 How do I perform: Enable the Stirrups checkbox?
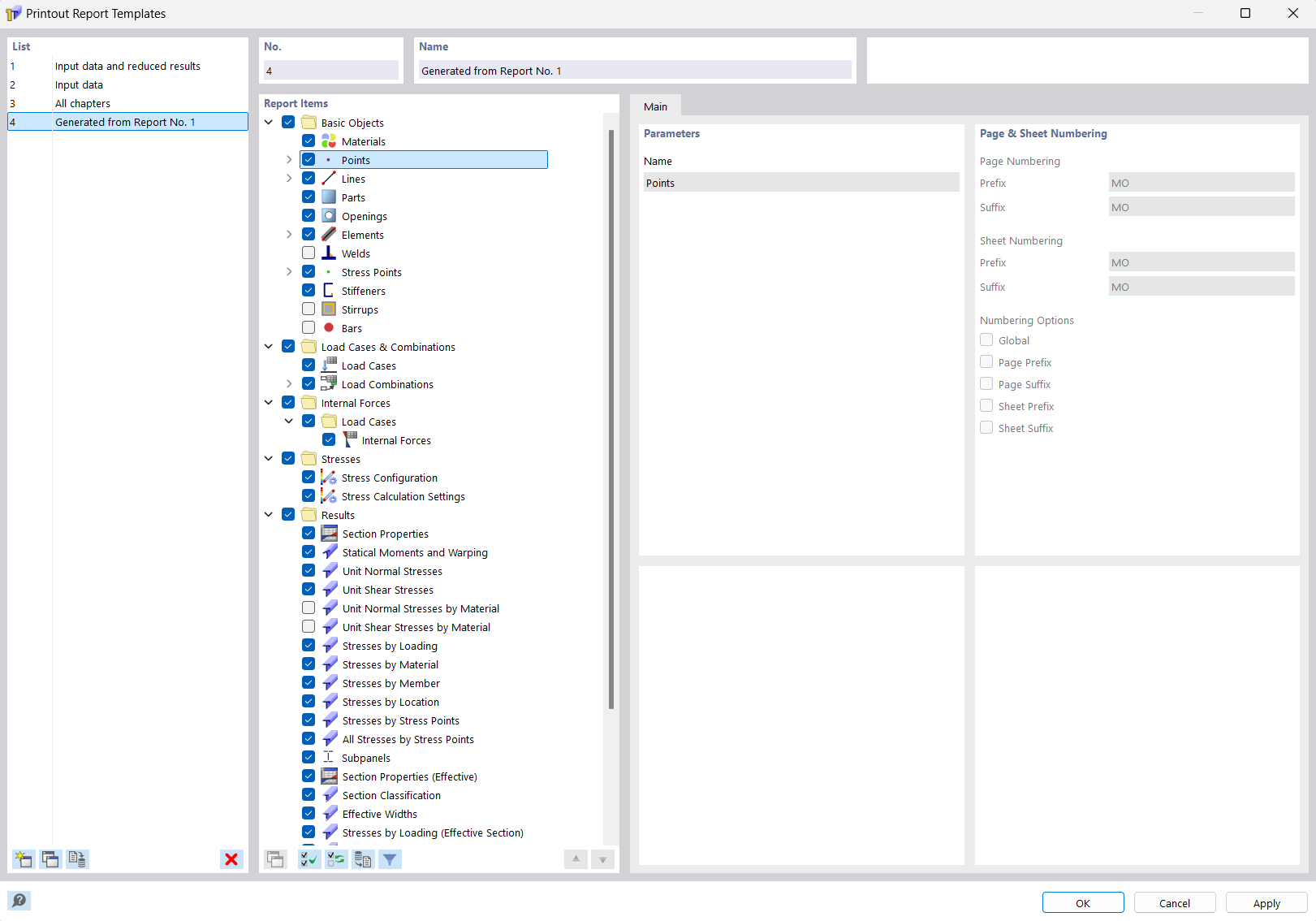coord(309,309)
